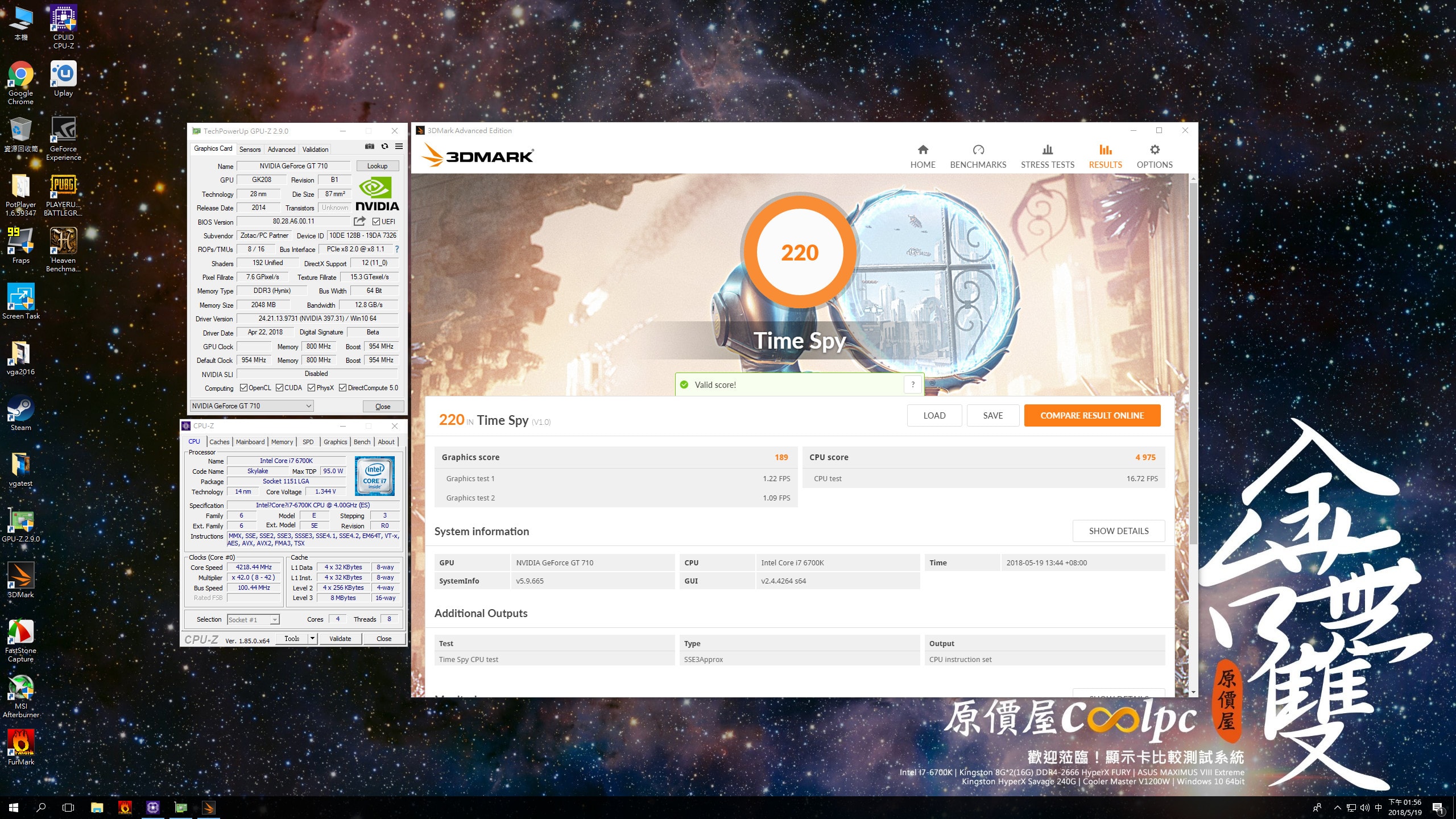Open Windows Start menu
This screenshot has height=819, width=1456.
coord(14,808)
